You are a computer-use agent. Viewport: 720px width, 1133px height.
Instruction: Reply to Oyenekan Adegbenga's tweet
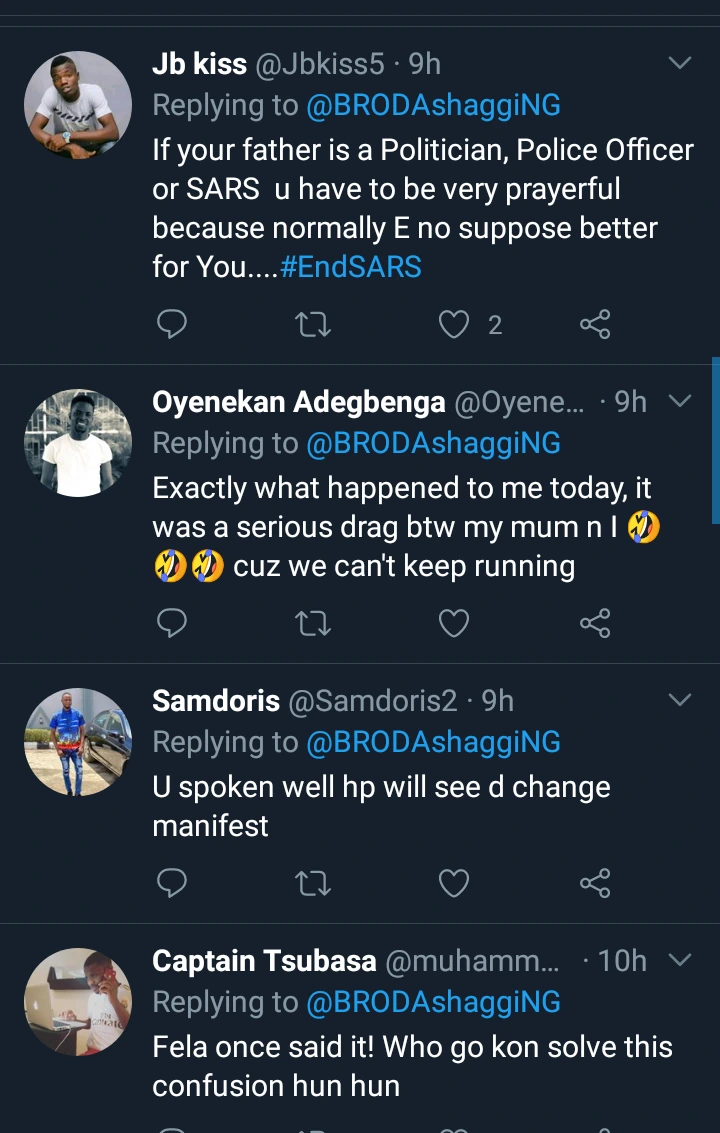pos(172,624)
